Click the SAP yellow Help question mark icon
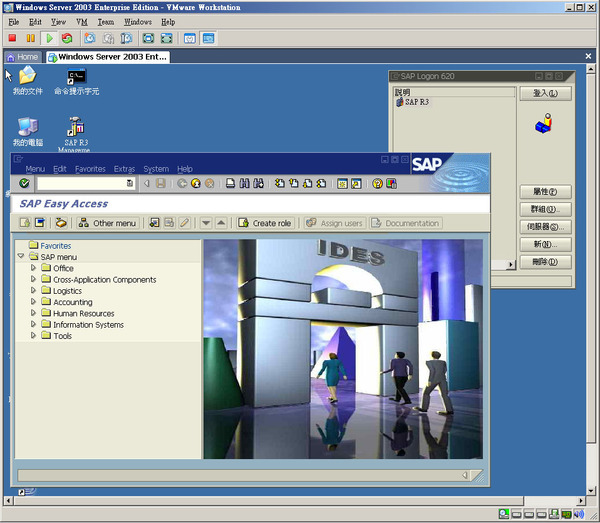The width and height of the screenshot is (600, 523). [377, 184]
